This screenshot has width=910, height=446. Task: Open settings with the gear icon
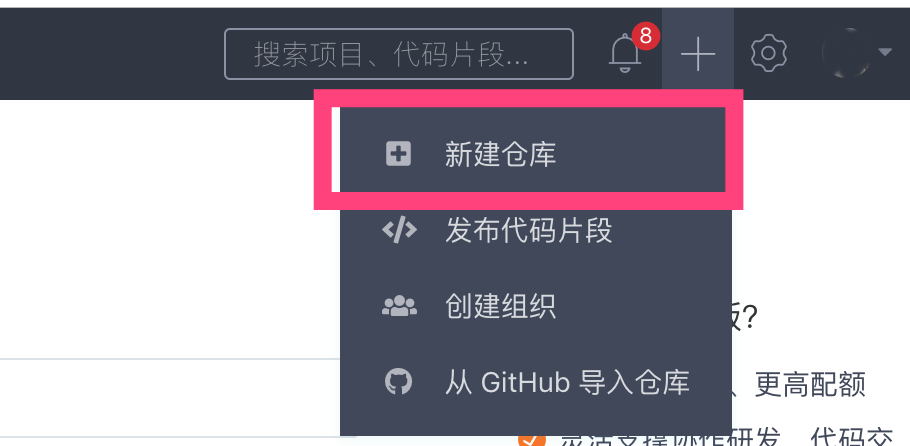(x=768, y=54)
